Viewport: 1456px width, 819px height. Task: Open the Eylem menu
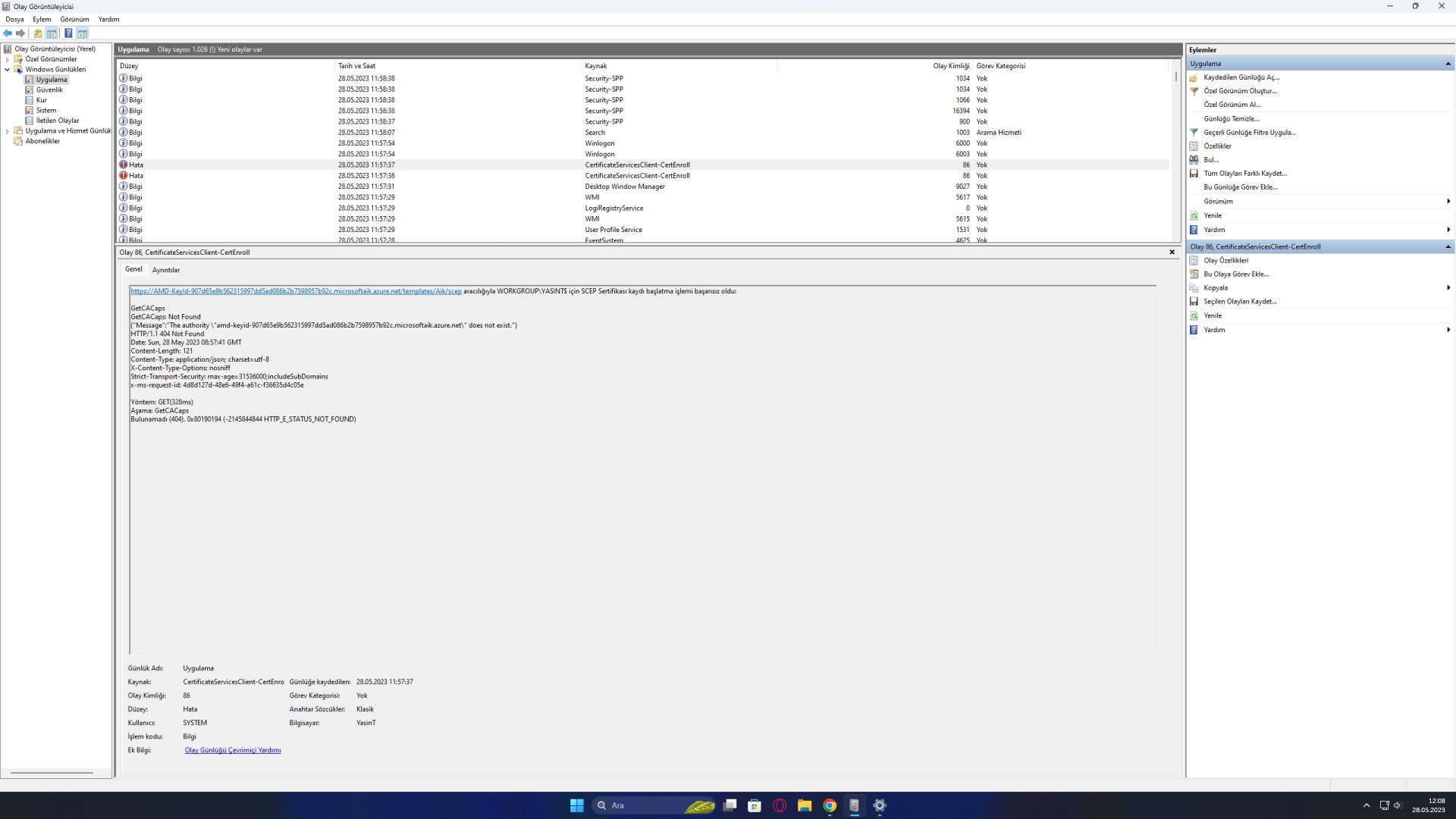pyautogui.click(x=42, y=19)
